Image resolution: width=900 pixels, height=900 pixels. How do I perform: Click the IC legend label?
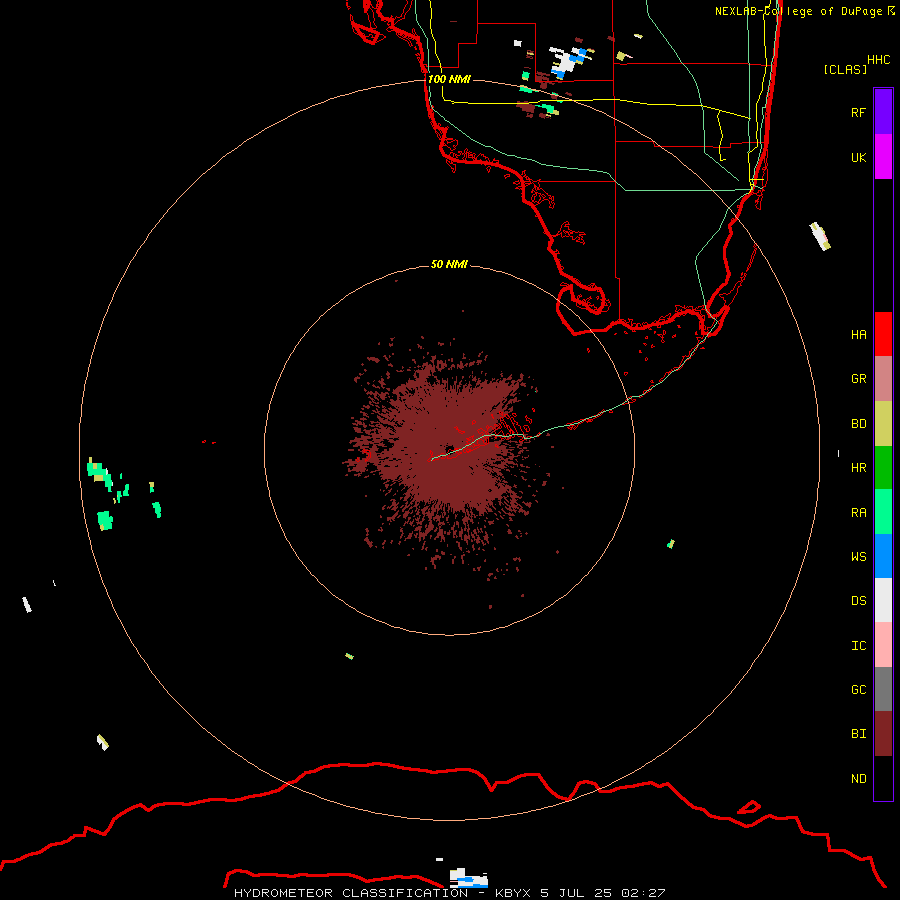(858, 646)
